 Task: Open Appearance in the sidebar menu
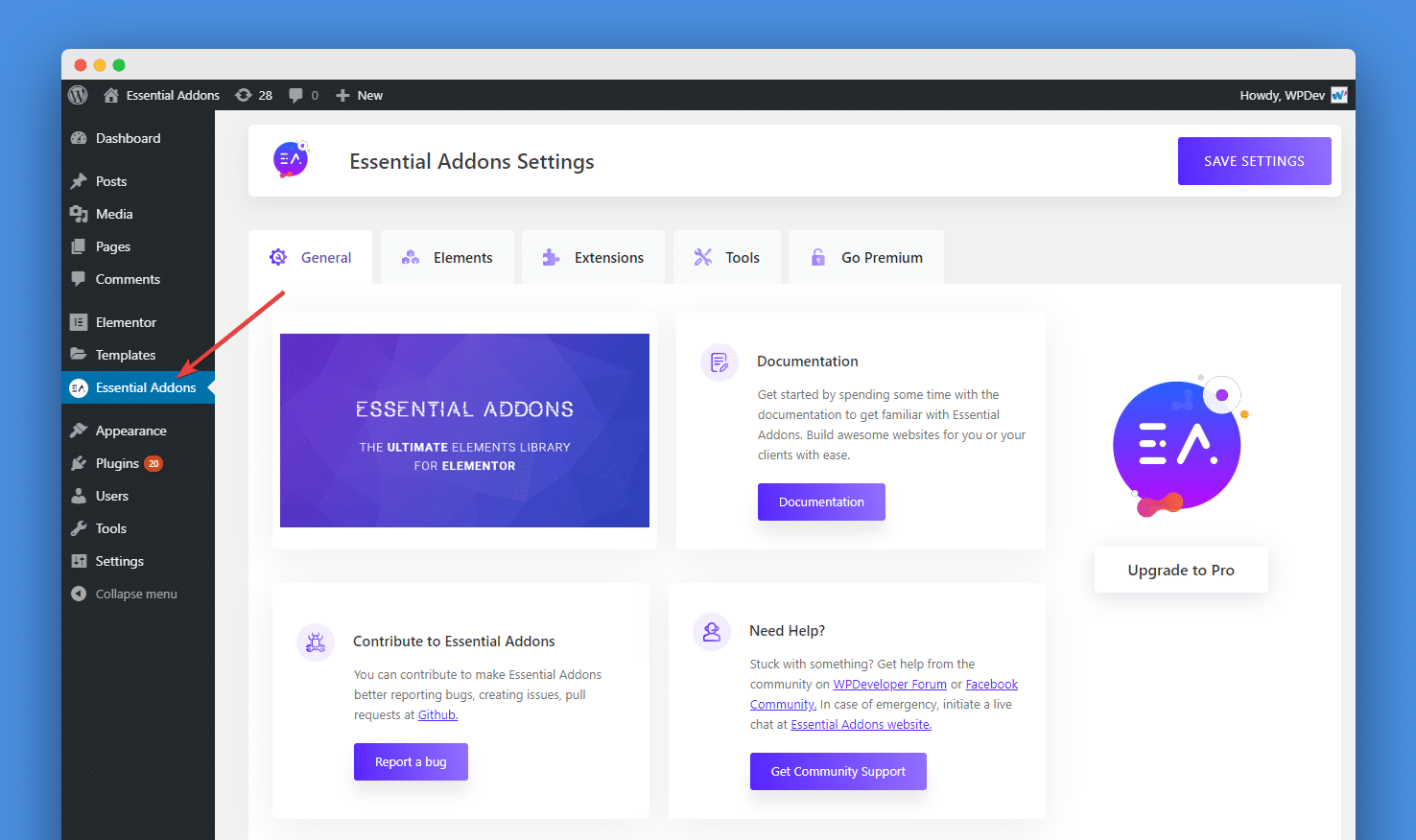point(138,431)
